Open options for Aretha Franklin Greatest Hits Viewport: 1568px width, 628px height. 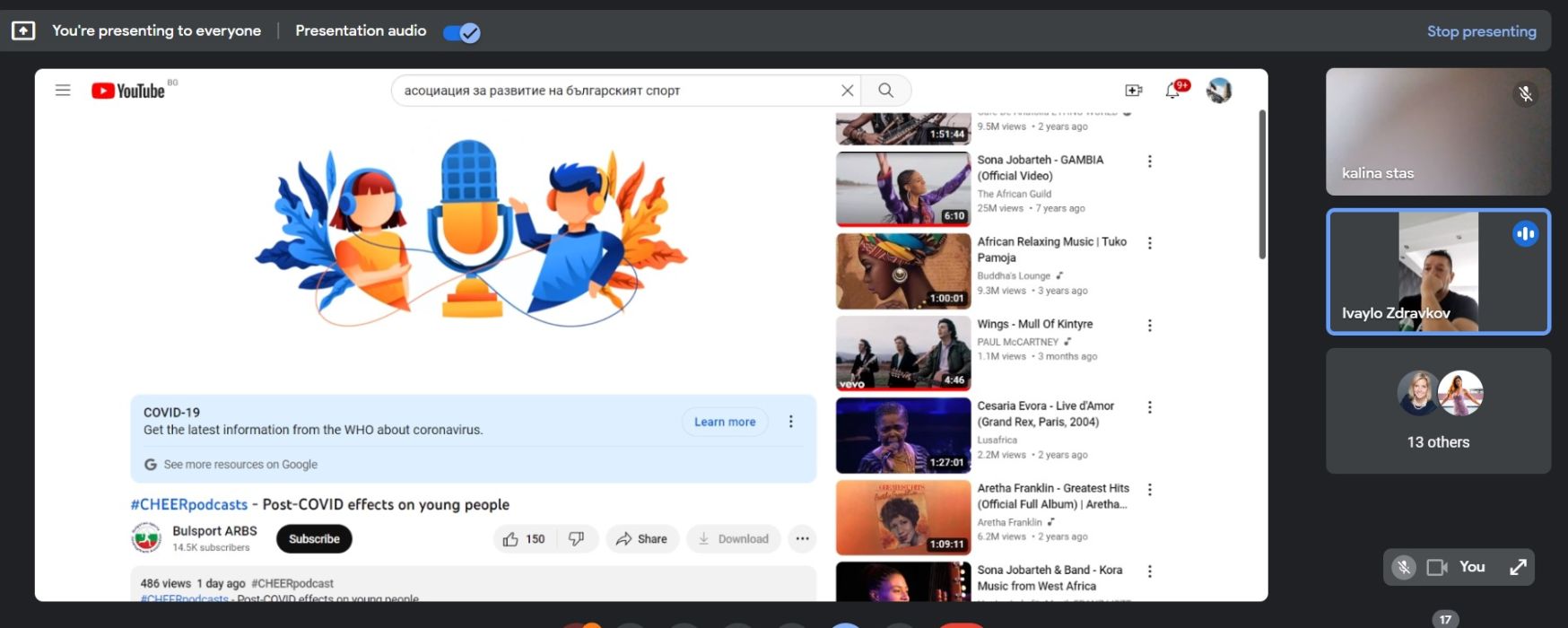[x=1149, y=490]
